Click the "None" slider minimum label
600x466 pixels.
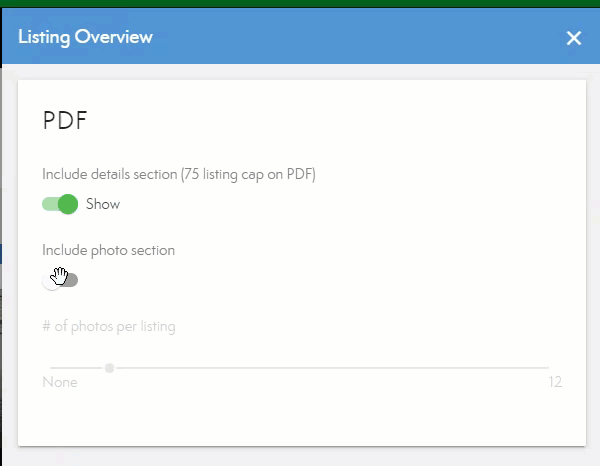tap(60, 382)
